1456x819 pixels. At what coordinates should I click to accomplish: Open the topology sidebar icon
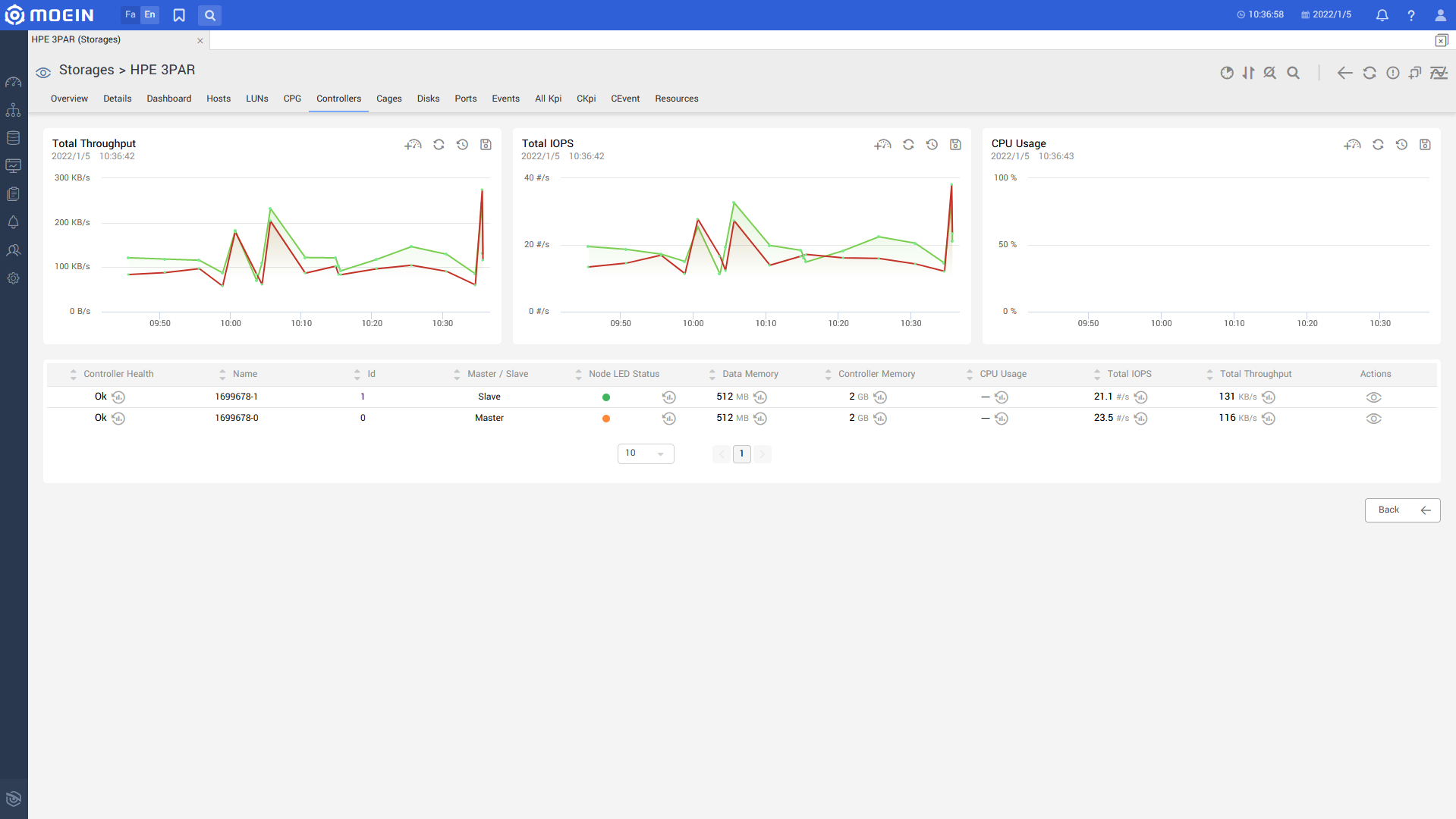coord(13,110)
